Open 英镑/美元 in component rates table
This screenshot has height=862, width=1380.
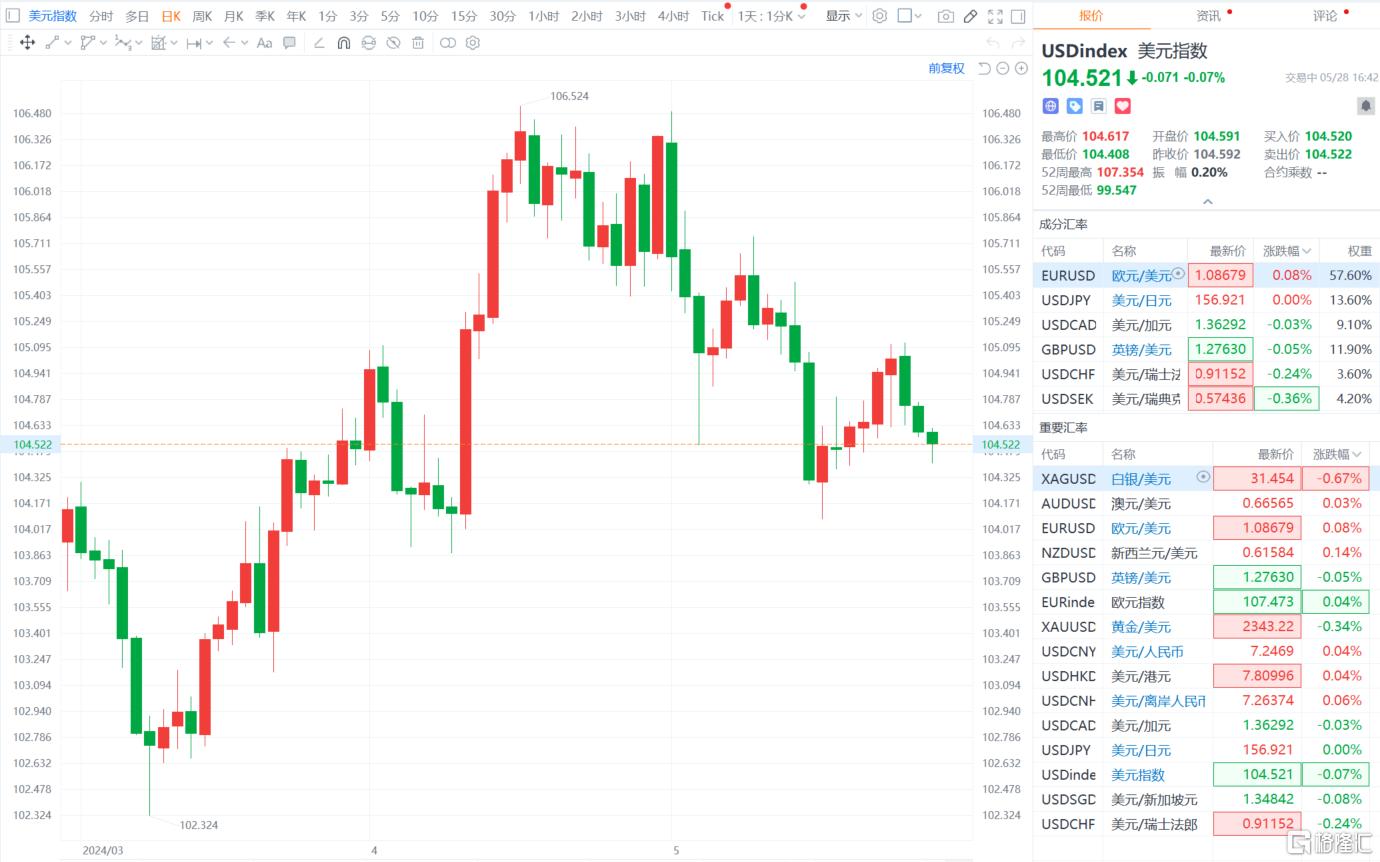pos(1141,349)
